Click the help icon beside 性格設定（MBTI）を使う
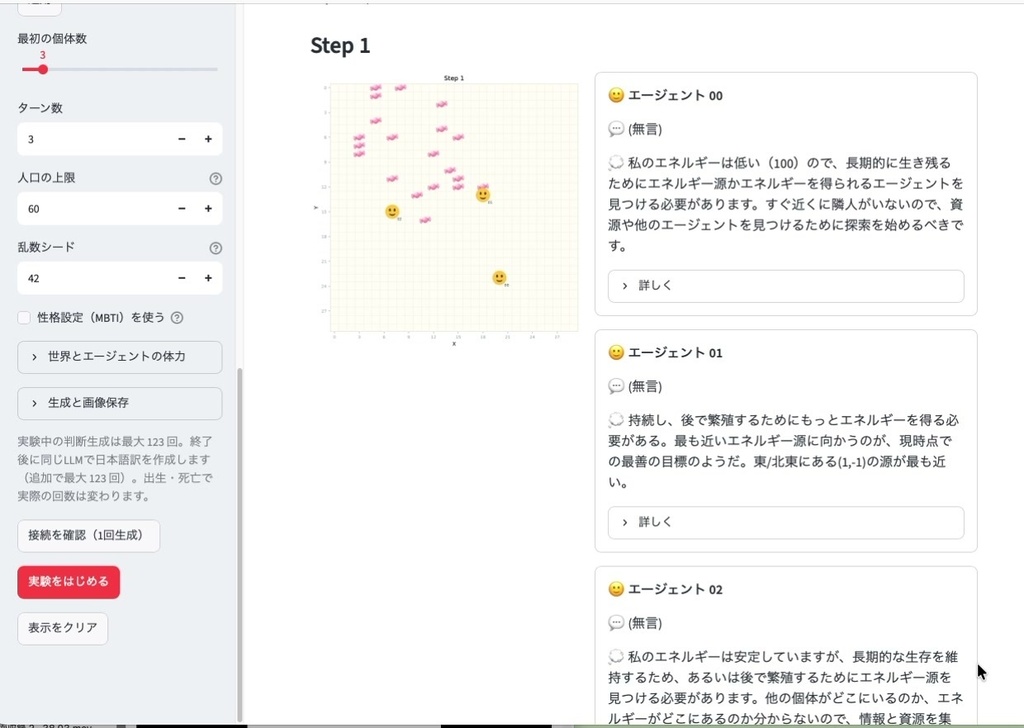Screen dimensions: 1024x728 177,317
